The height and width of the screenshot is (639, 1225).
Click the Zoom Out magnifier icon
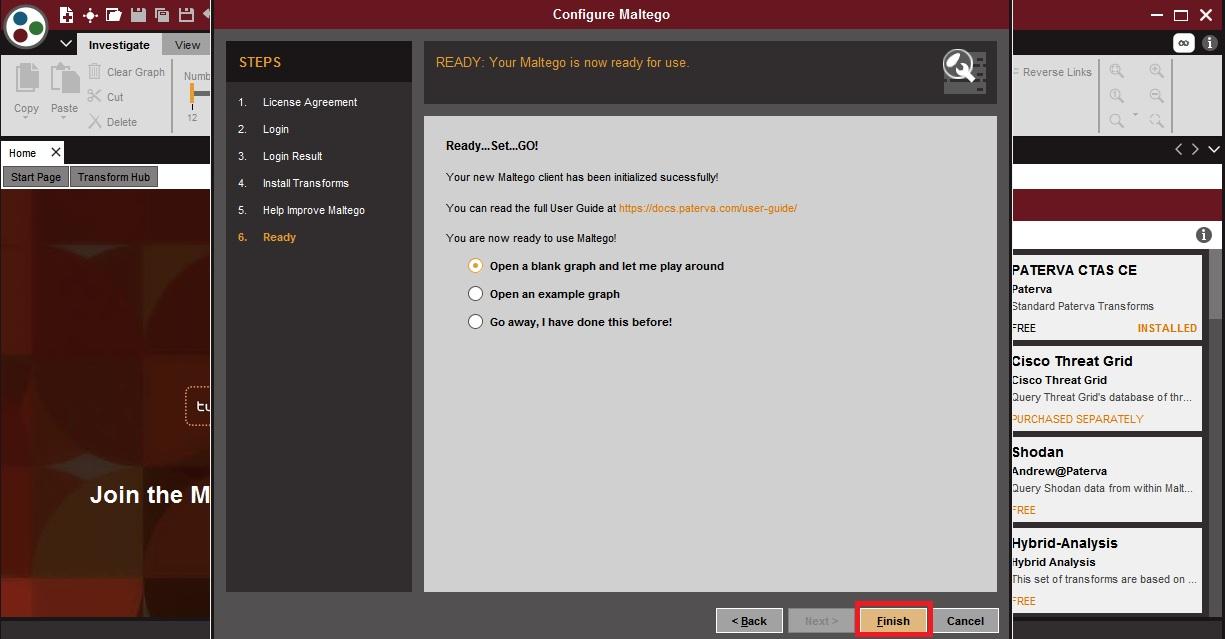[x=1156, y=96]
